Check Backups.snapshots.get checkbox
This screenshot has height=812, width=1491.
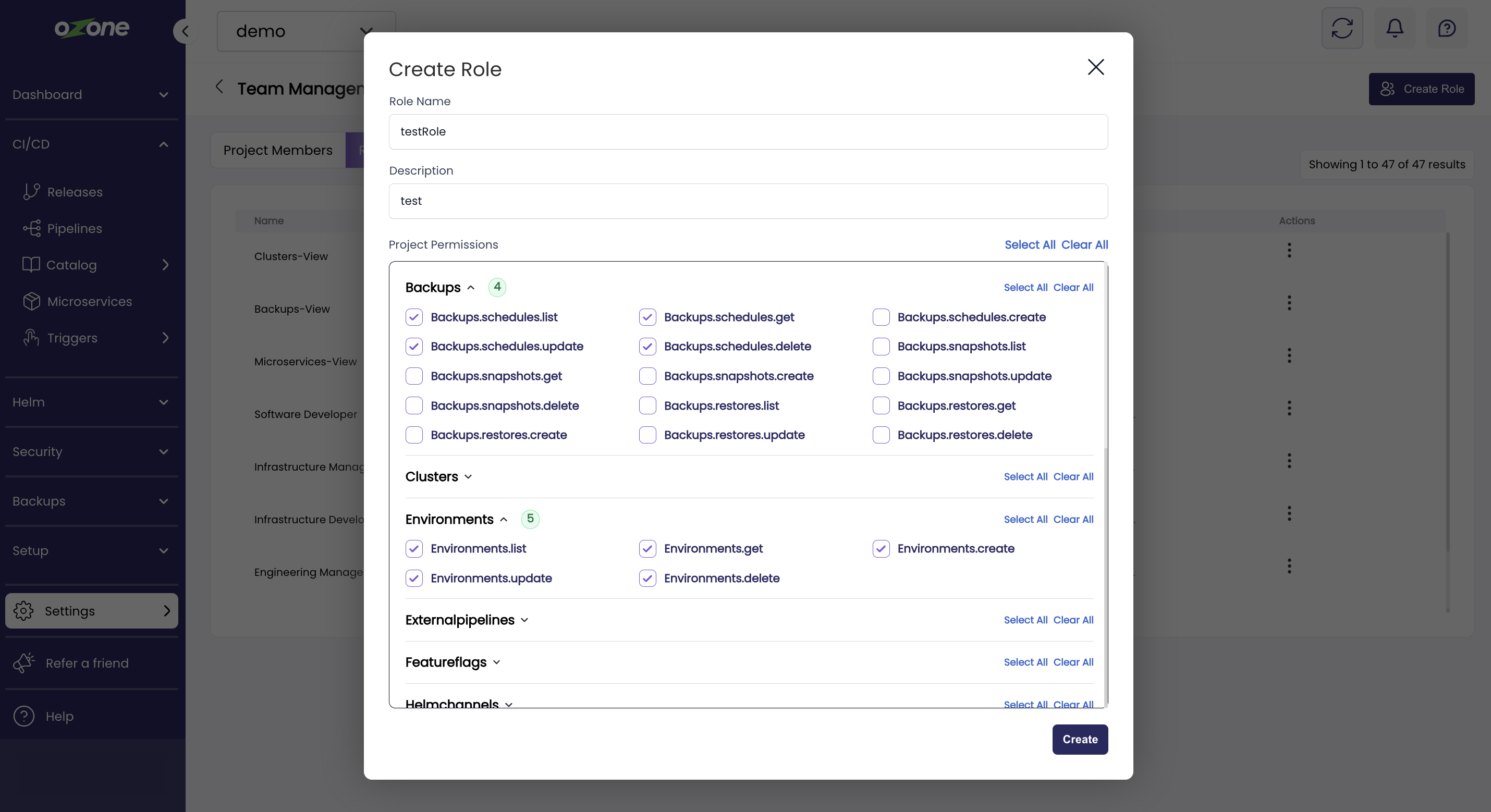[x=414, y=376]
